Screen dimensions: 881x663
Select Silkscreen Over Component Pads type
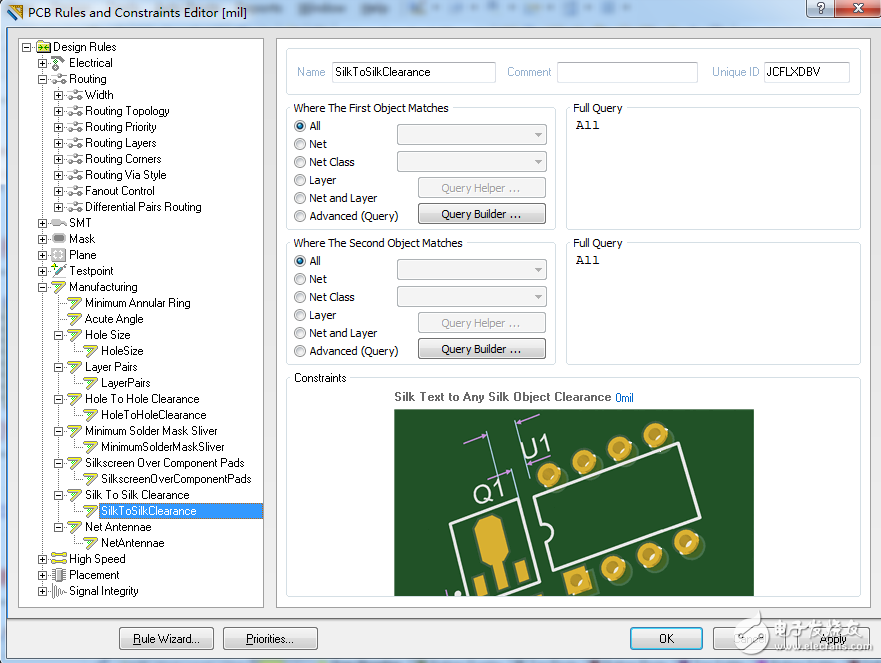165,463
